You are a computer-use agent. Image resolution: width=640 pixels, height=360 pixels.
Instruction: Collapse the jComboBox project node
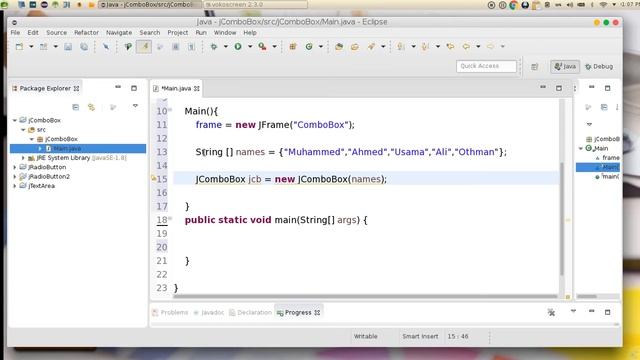pos(15,120)
